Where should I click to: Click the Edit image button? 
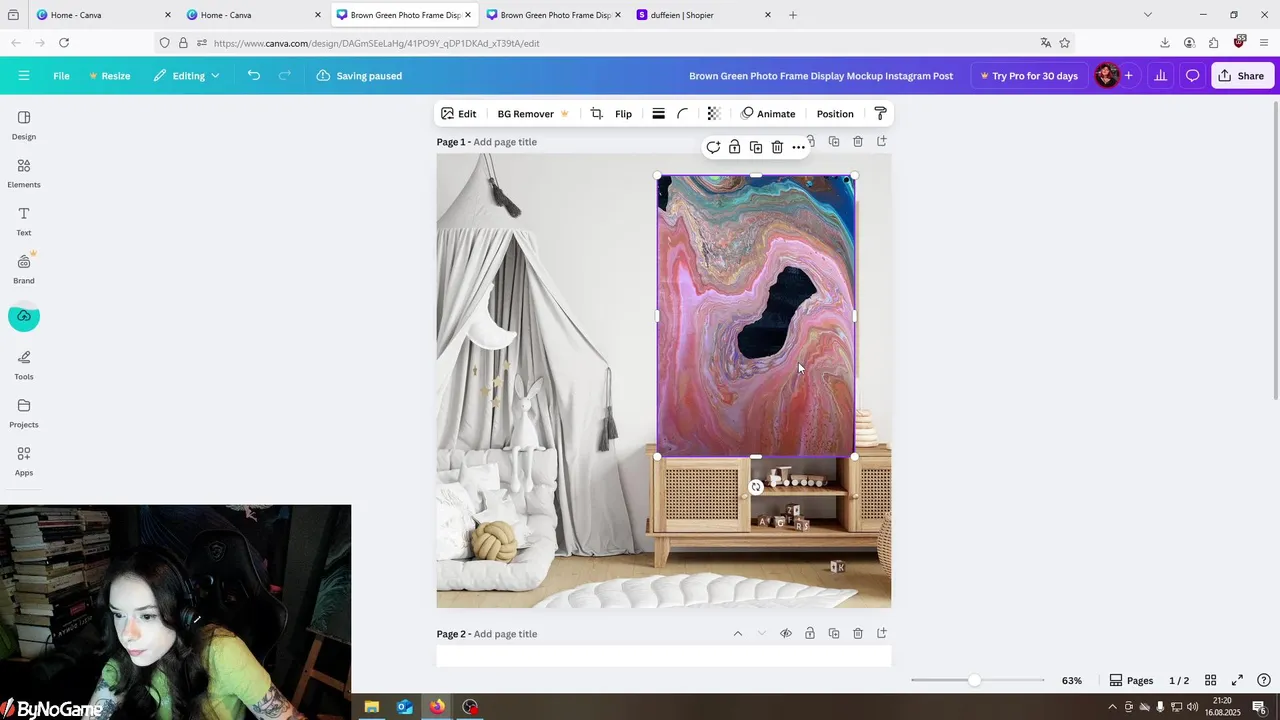[x=459, y=114]
